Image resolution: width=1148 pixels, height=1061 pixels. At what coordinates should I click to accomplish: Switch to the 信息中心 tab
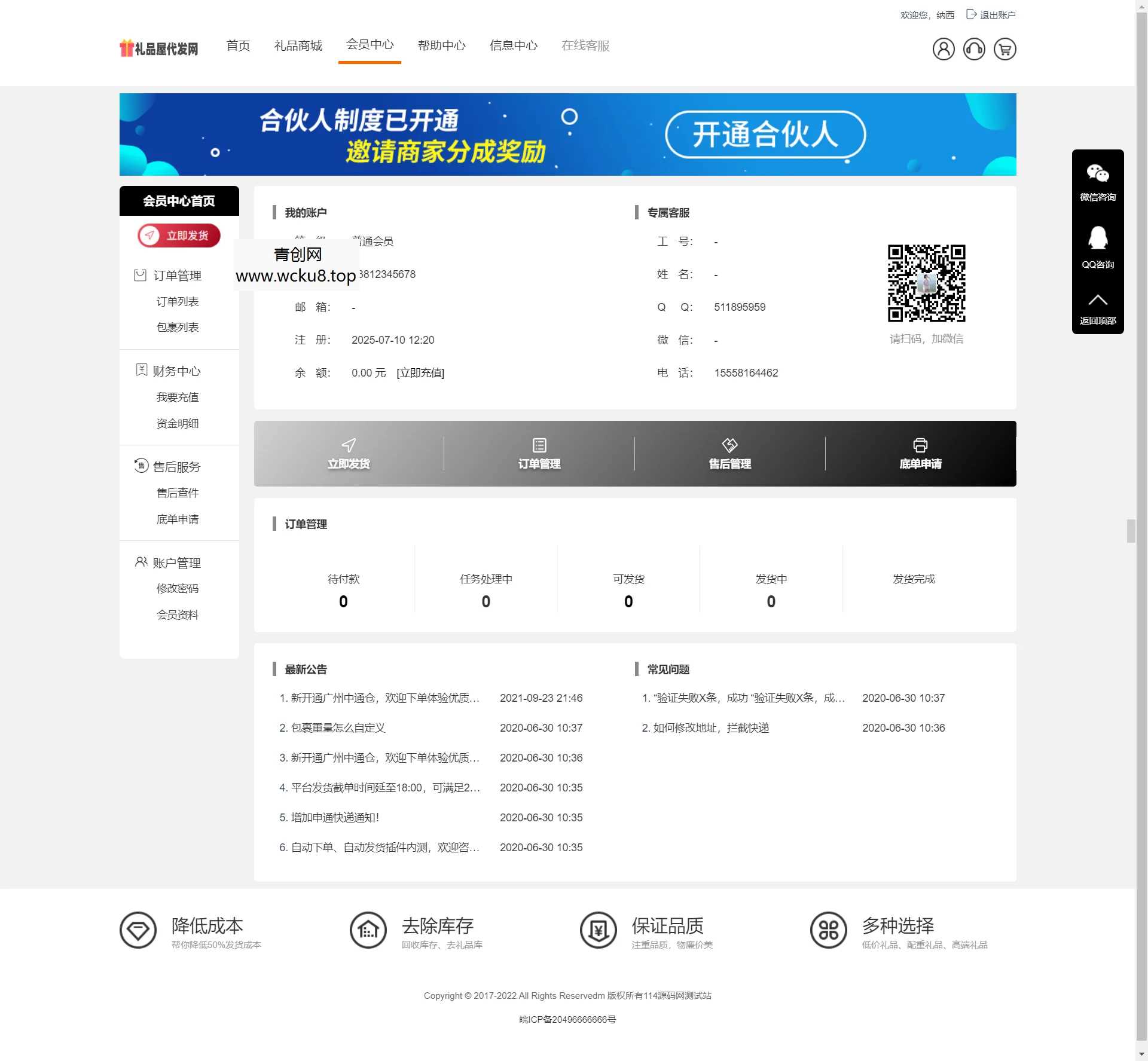(513, 45)
